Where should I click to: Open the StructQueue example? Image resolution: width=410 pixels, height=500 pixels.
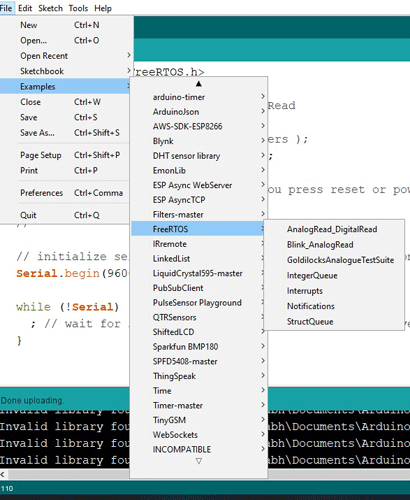[x=334, y=321]
